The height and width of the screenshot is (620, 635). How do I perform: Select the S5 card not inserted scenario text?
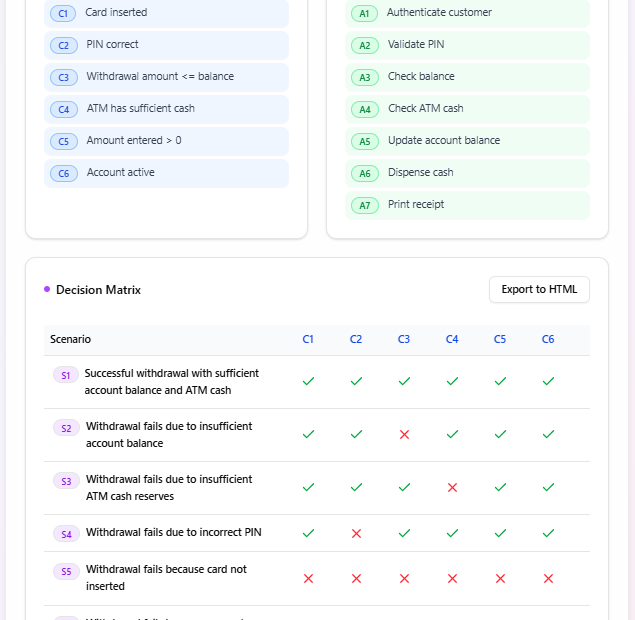click(166, 577)
